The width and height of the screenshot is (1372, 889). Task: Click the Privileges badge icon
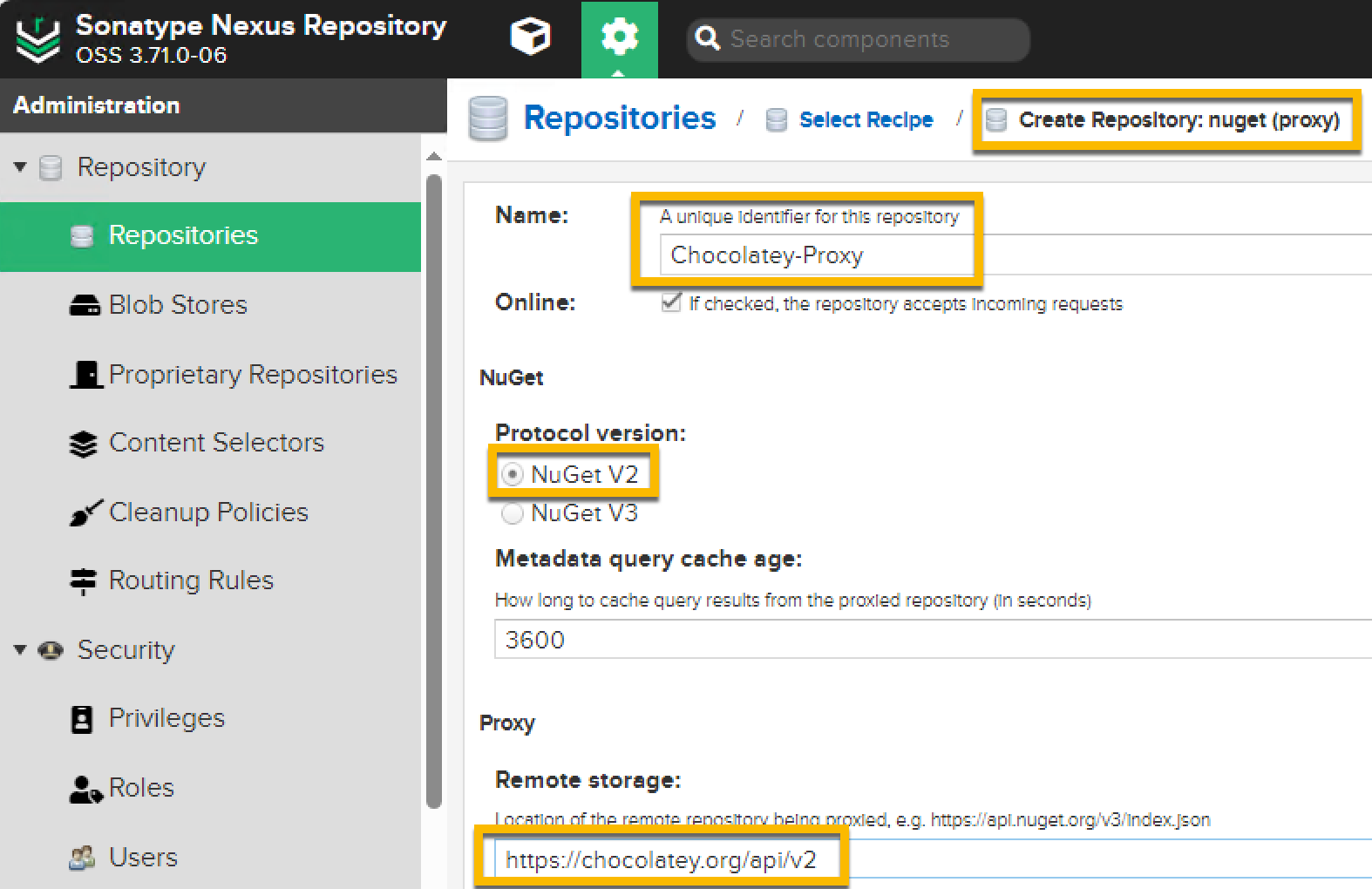click(x=82, y=719)
